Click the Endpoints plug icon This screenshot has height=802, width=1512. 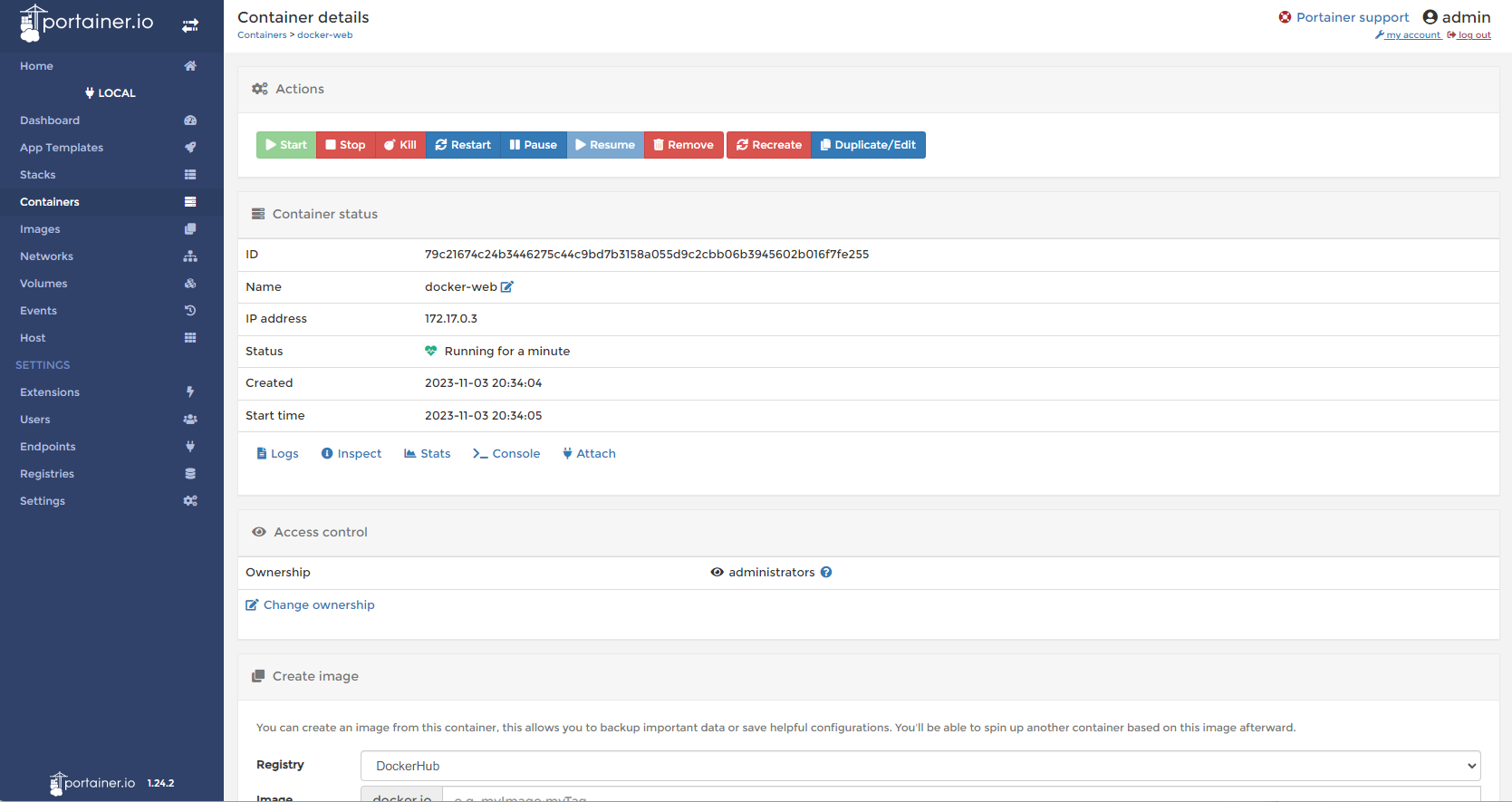190,447
